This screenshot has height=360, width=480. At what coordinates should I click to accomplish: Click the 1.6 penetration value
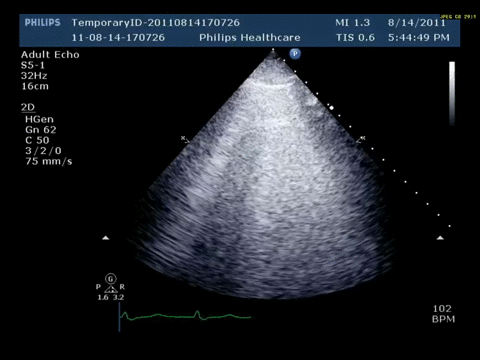(x=103, y=297)
